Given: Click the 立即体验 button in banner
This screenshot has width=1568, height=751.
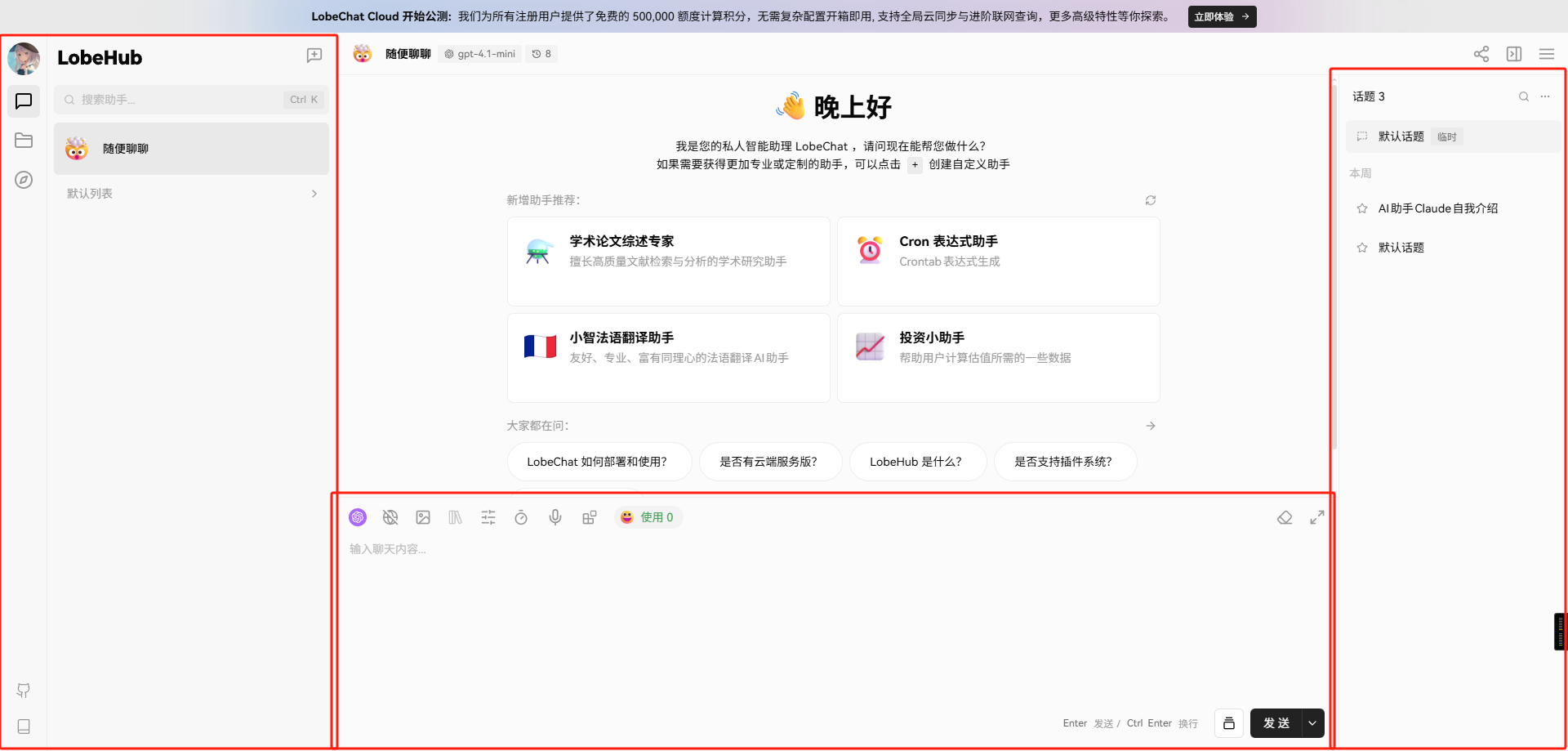Looking at the screenshot, I should [x=1222, y=16].
